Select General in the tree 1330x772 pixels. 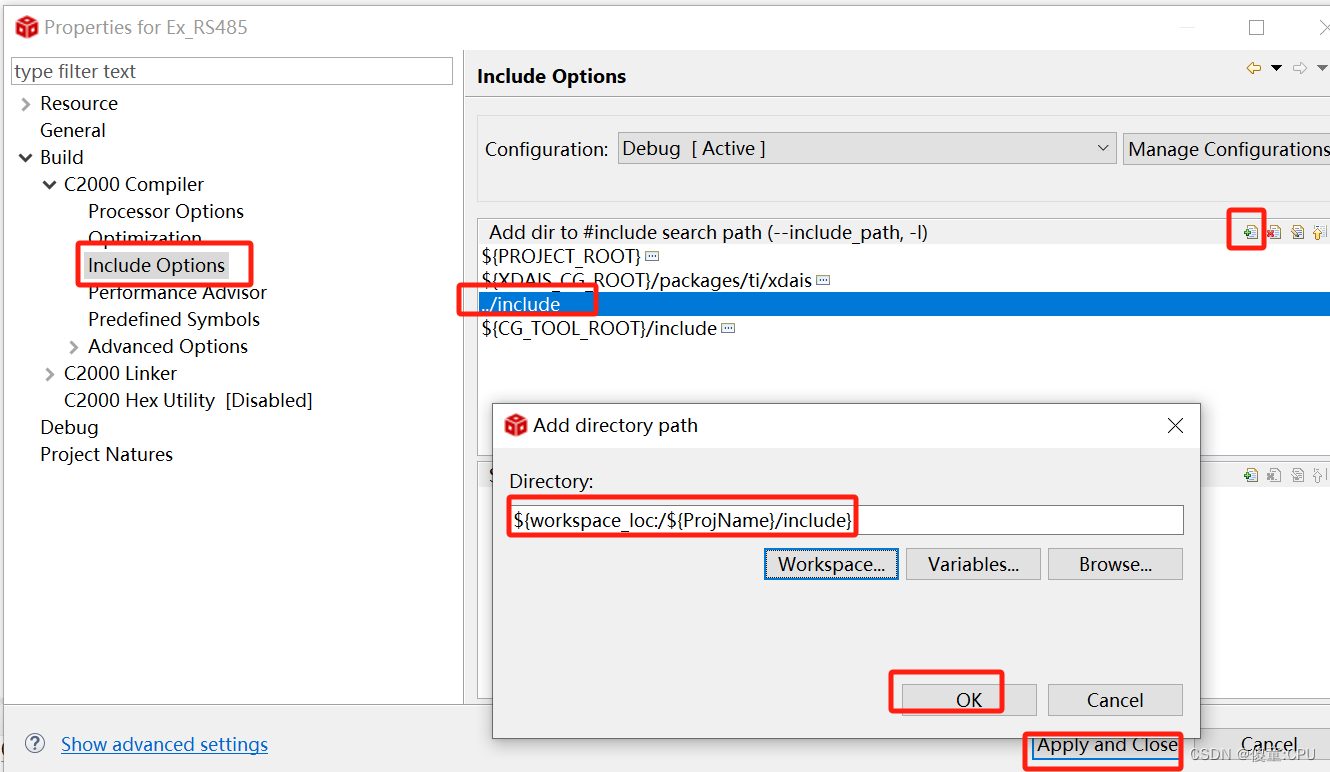[72, 130]
